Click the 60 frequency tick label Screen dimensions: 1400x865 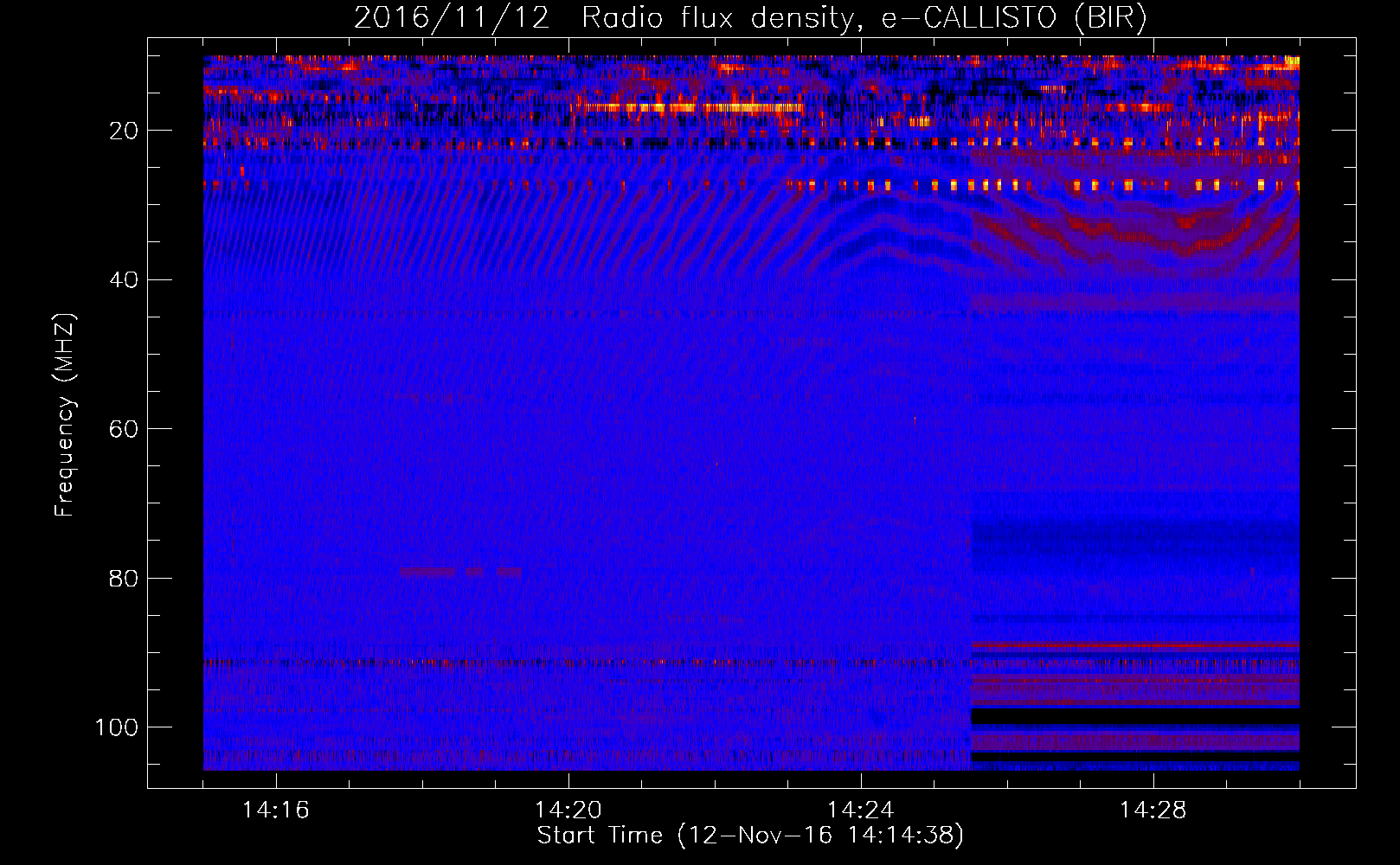point(125,429)
